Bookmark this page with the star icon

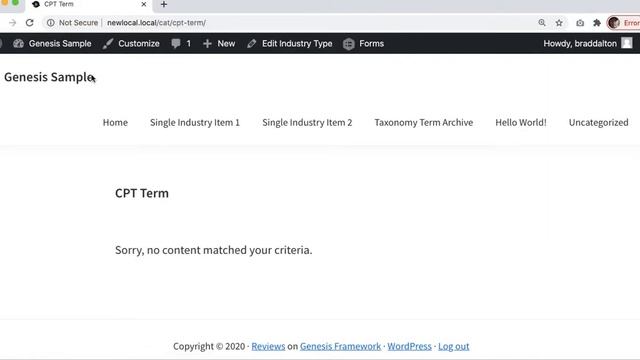coord(559,23)
